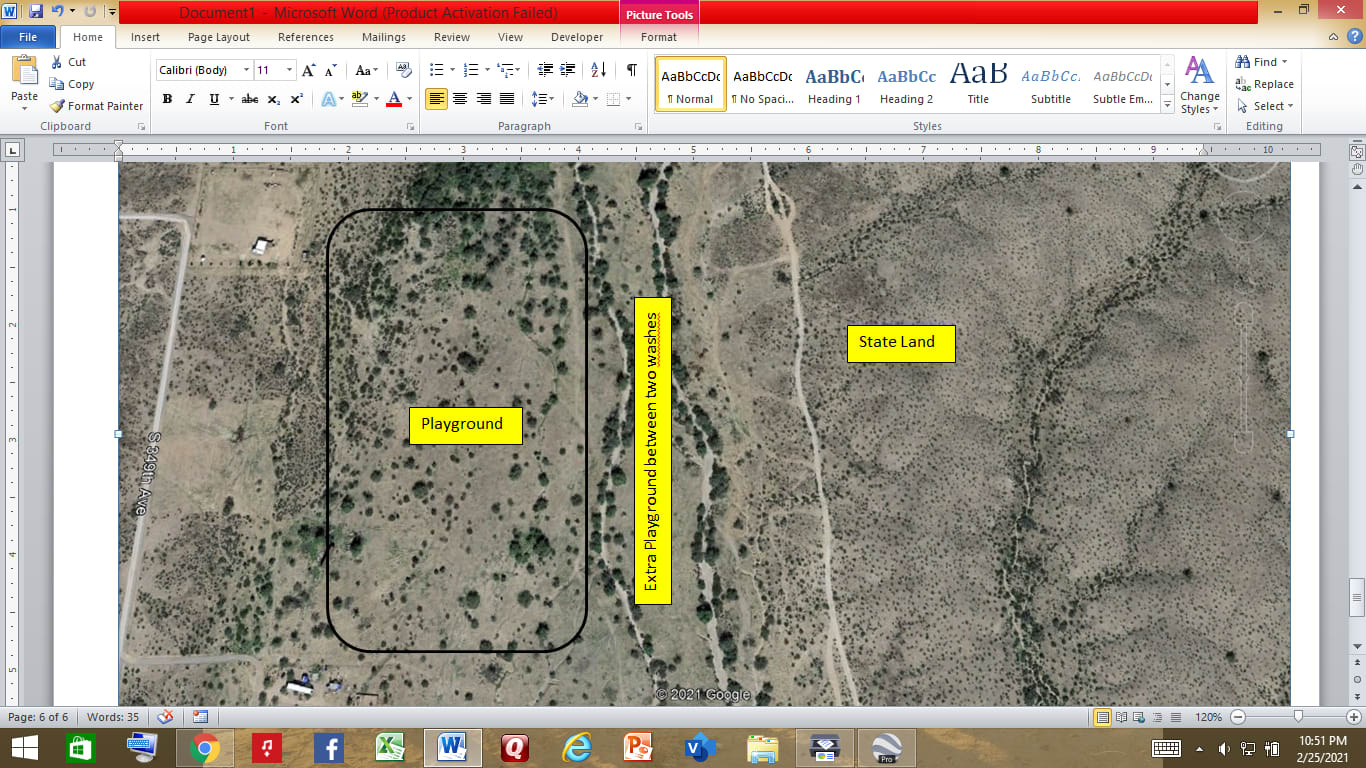Image resolution: width=1366 pixels, height=768 pixels.
Task: Open the font name dropdown
Action: pos(246,70)
